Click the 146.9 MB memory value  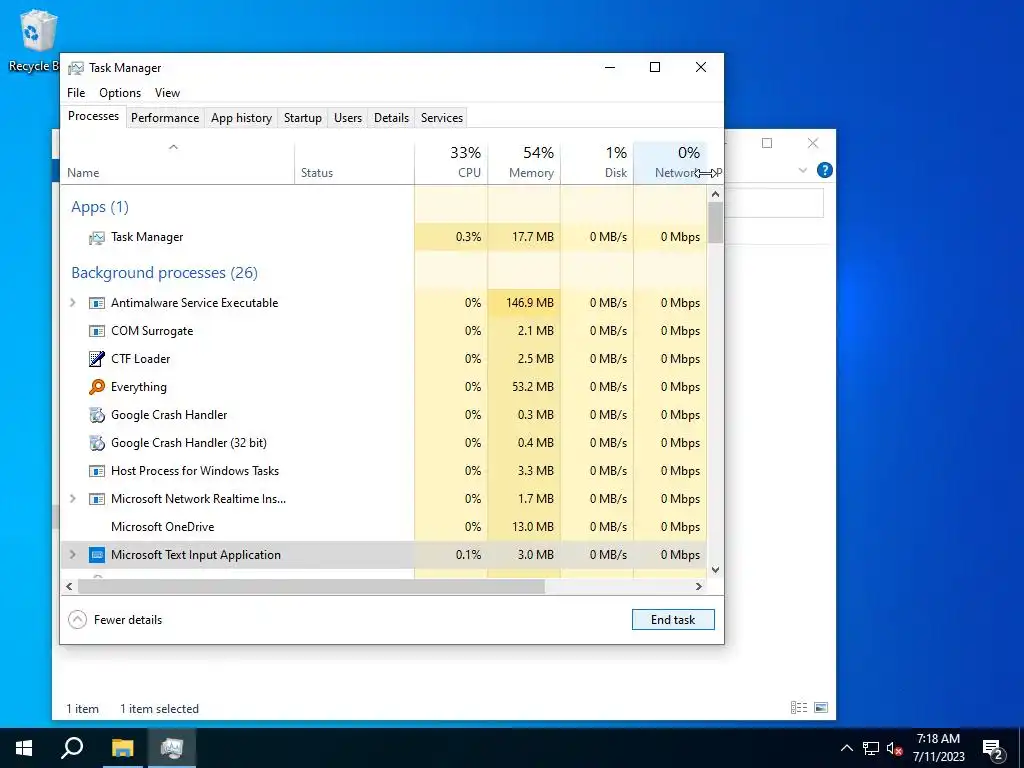(x=530, y=303)
